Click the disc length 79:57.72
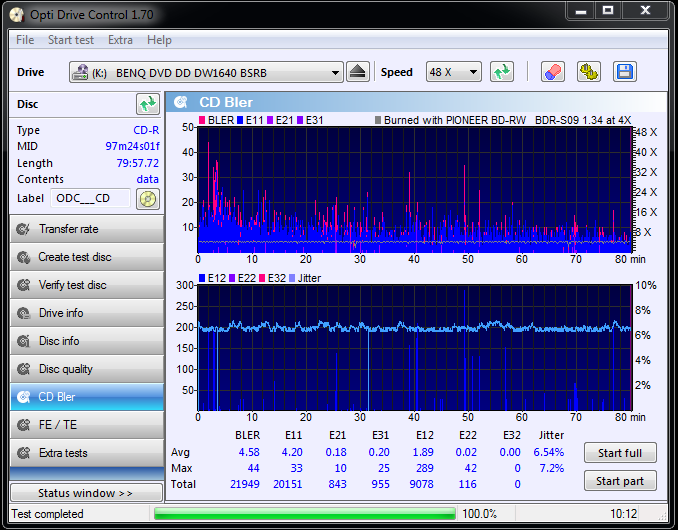The image size is (678, 530). coord(138,163)
